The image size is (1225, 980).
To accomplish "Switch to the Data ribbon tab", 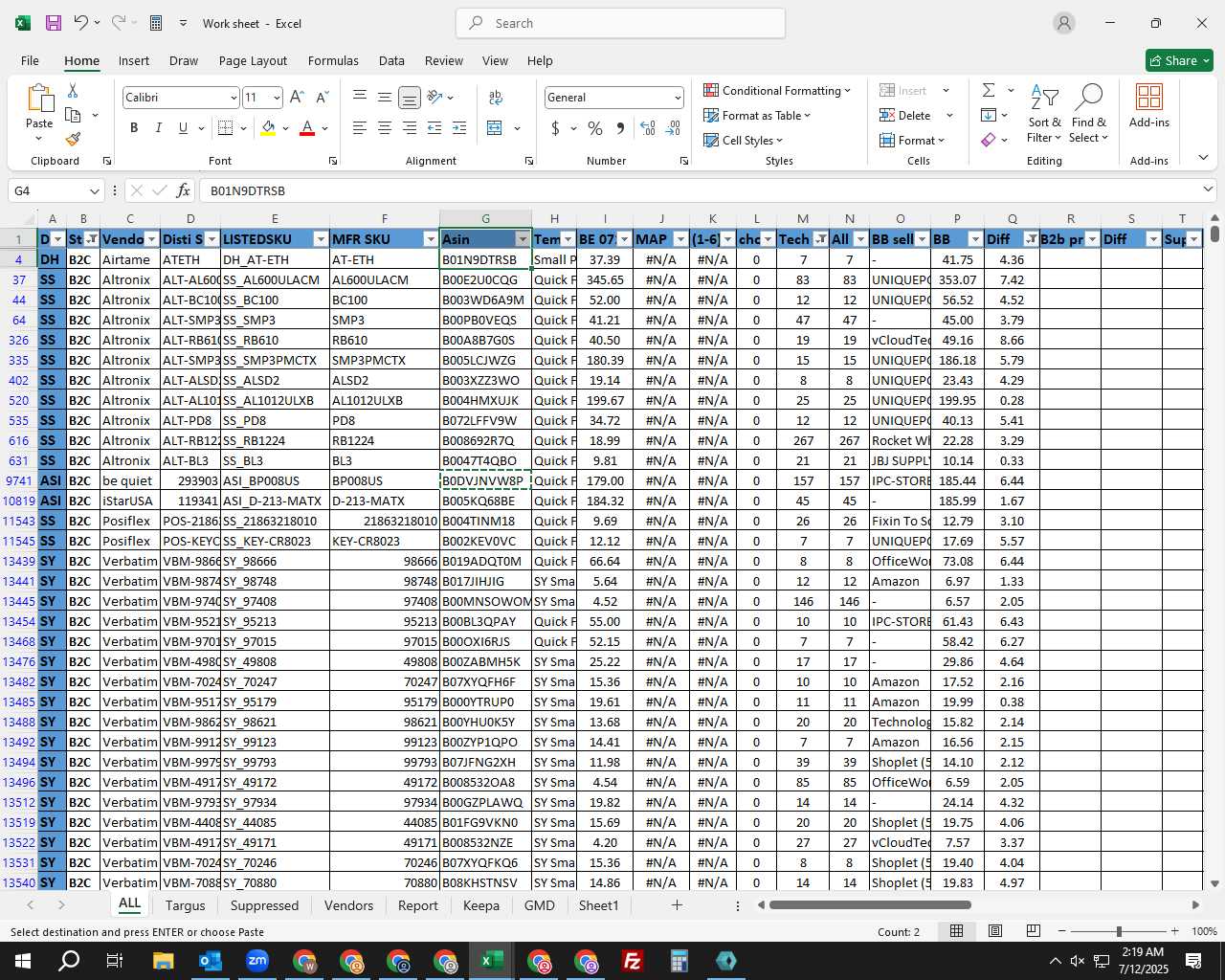I will (x=391, y=60).
